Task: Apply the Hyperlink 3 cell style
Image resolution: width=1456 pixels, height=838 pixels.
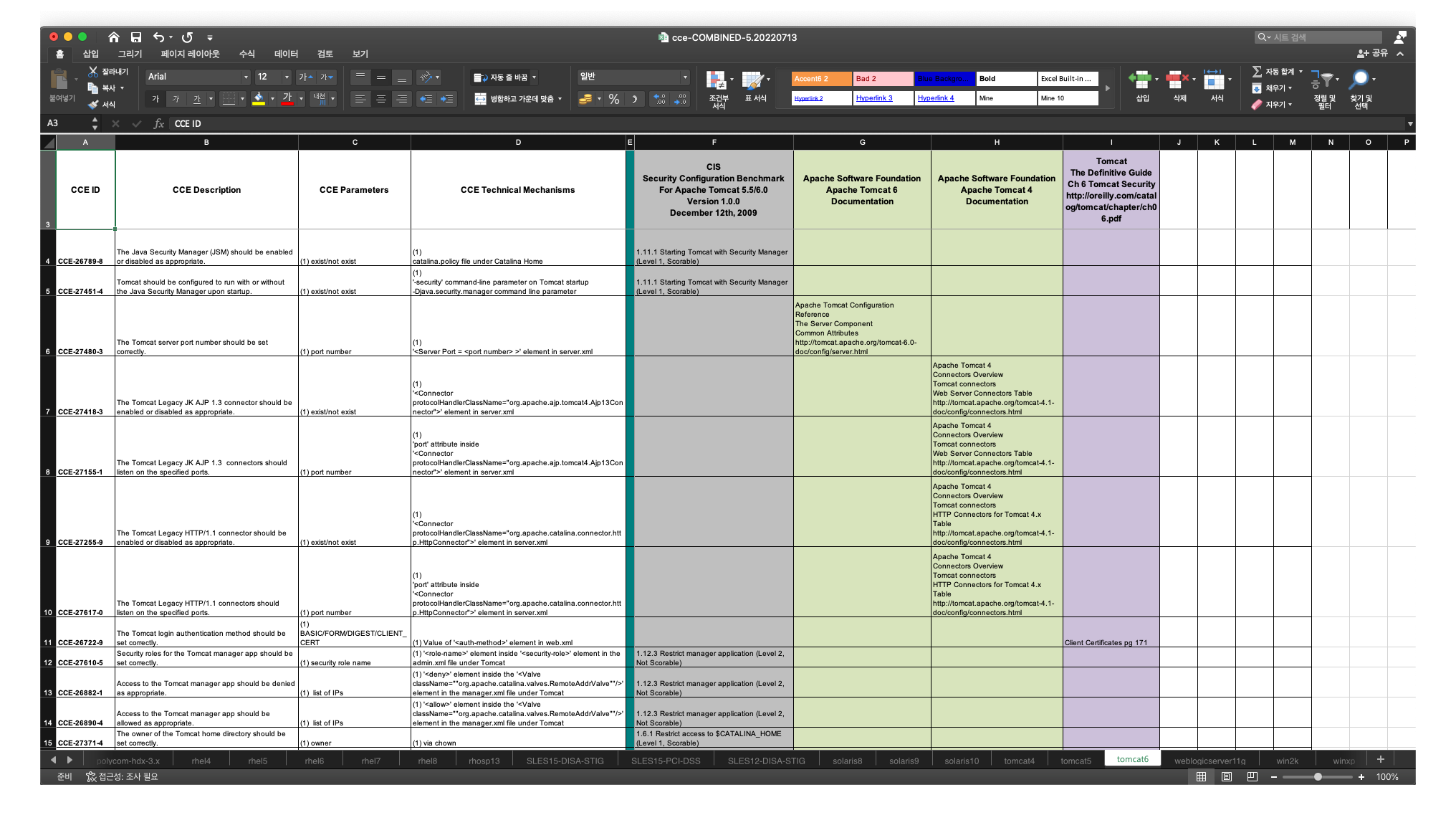Action: coord(883,98)
